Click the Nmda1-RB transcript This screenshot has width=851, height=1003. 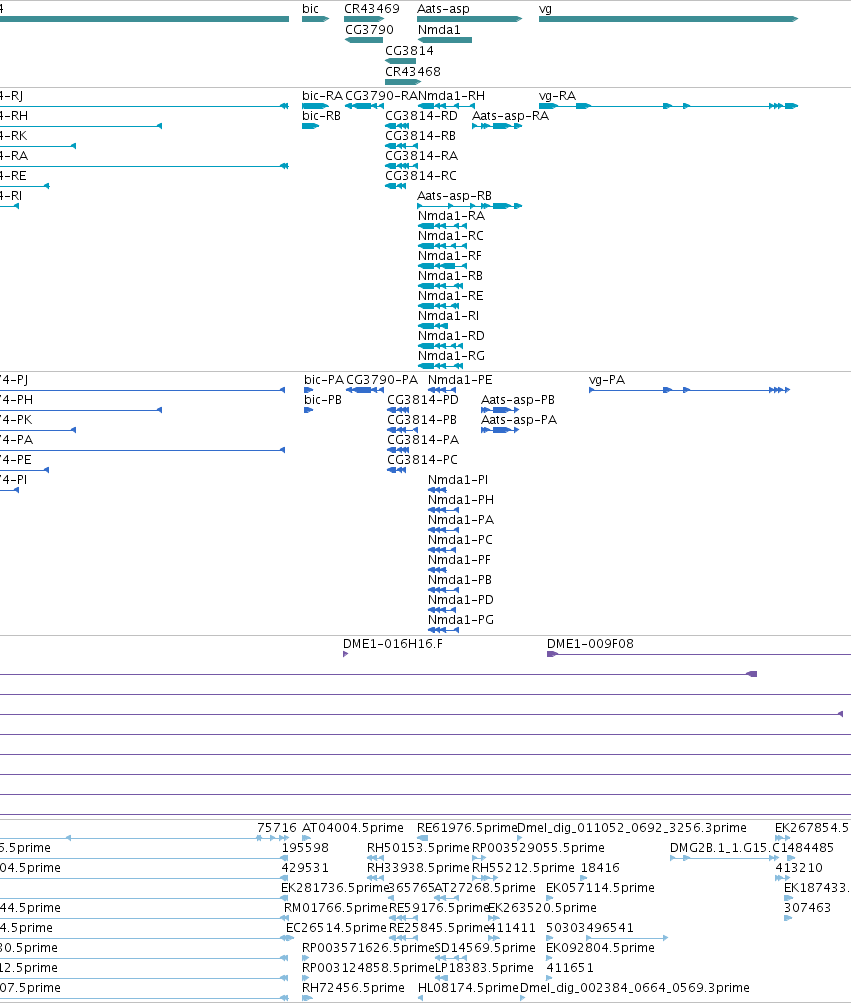tap(440, 286)
